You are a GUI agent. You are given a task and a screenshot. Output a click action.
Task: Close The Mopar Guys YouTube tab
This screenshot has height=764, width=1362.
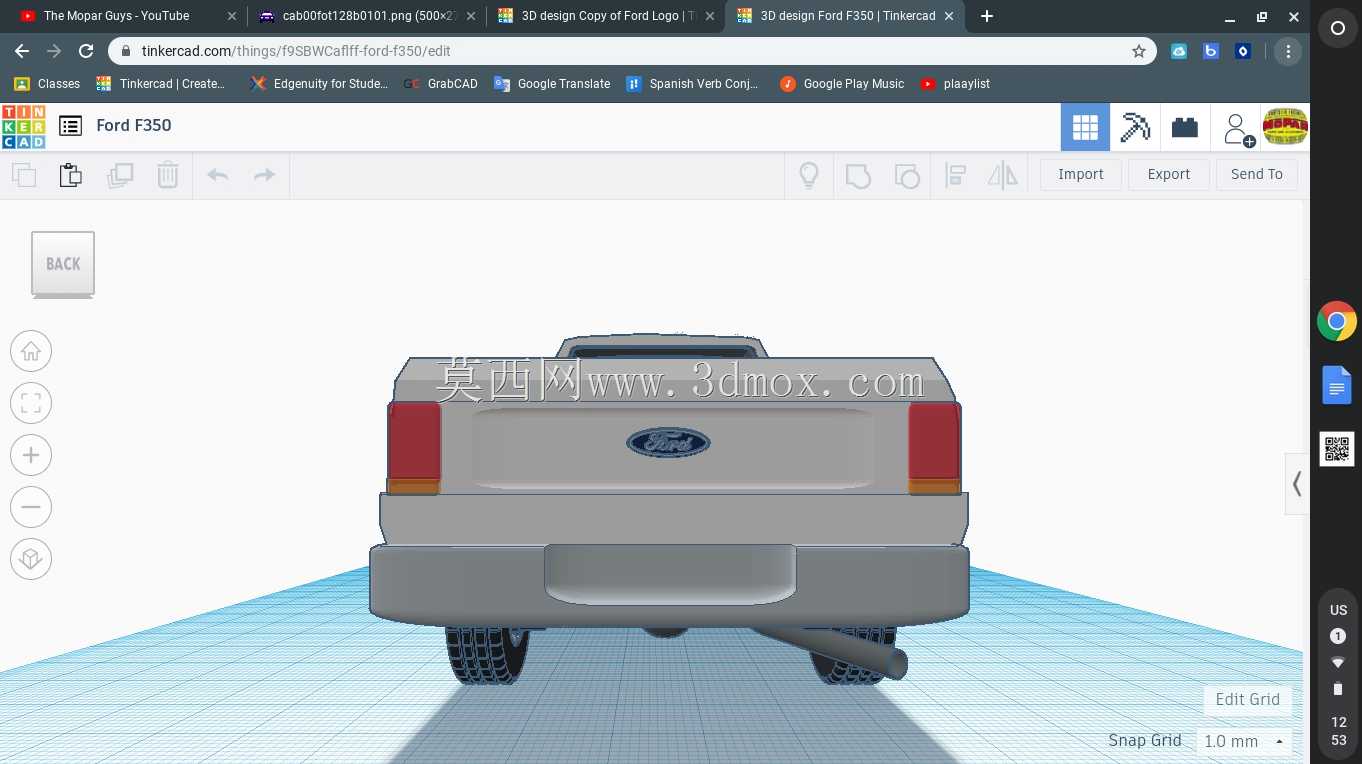pos(232,16)
